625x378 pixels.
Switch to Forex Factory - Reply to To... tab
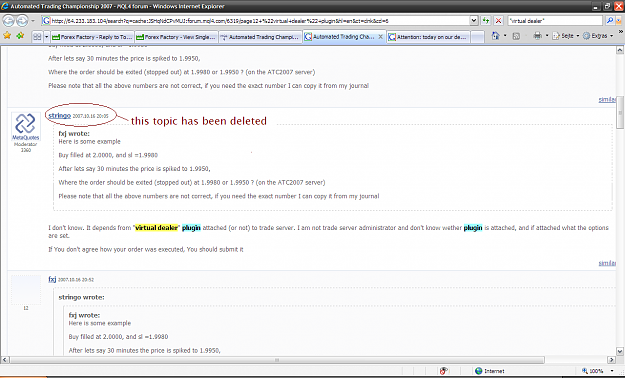click(x=92, y=37)
